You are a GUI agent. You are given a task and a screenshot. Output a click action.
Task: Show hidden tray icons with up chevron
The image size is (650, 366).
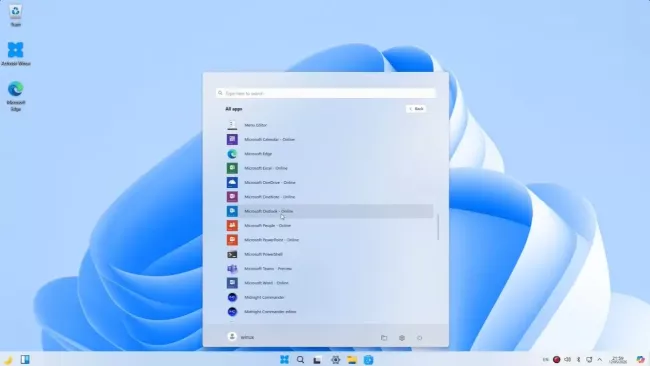pos(599,359)
